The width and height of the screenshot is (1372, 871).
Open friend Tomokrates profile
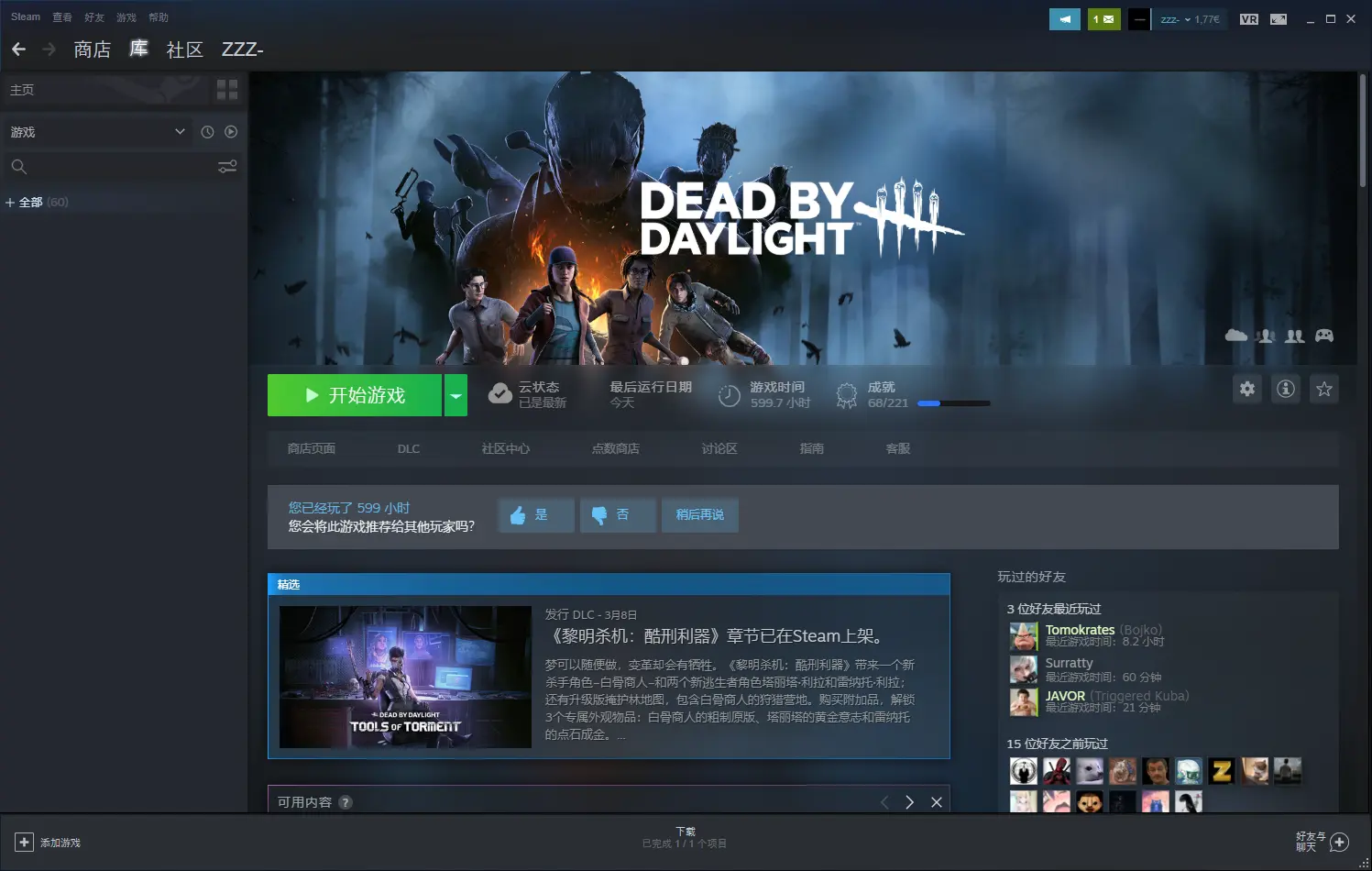pos(1080,630)
